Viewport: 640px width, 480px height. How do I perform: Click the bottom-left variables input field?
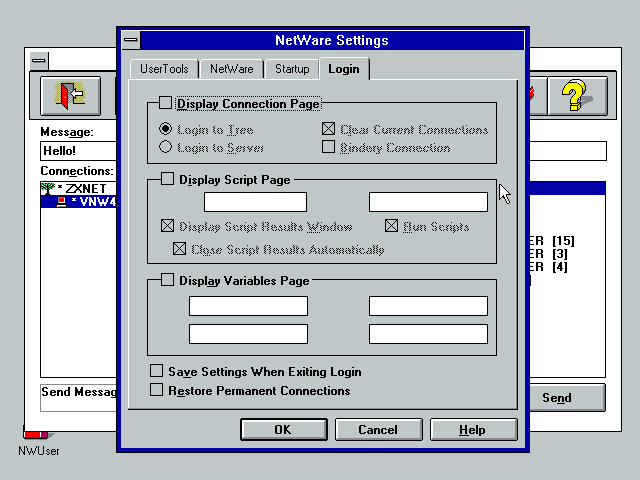click(248, 334)
